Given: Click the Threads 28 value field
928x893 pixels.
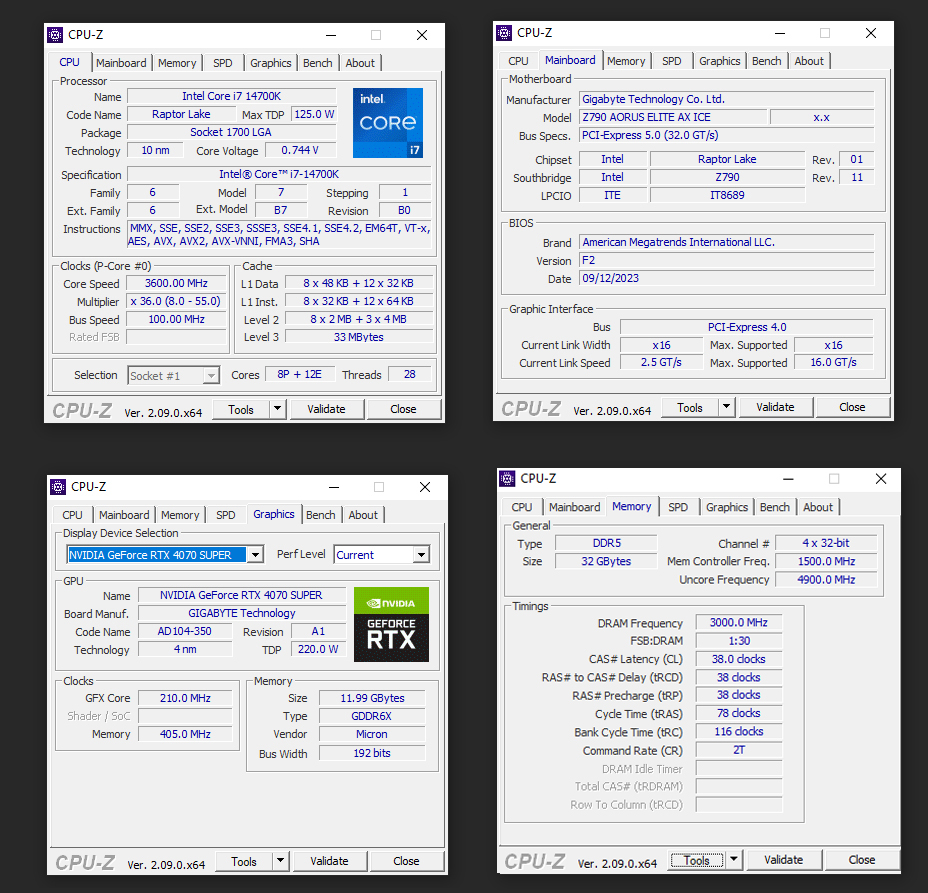Looking at the screenshot, I should (410, 375).
